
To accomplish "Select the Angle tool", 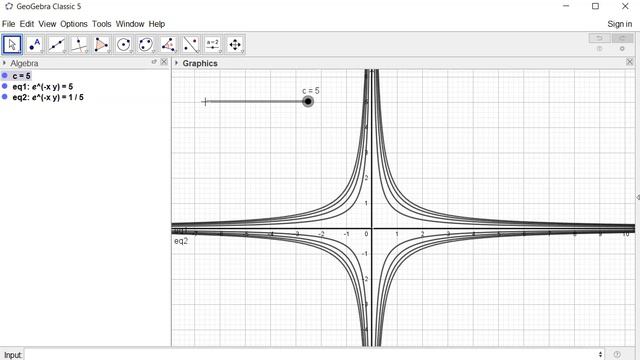I will tap(168, 44).
